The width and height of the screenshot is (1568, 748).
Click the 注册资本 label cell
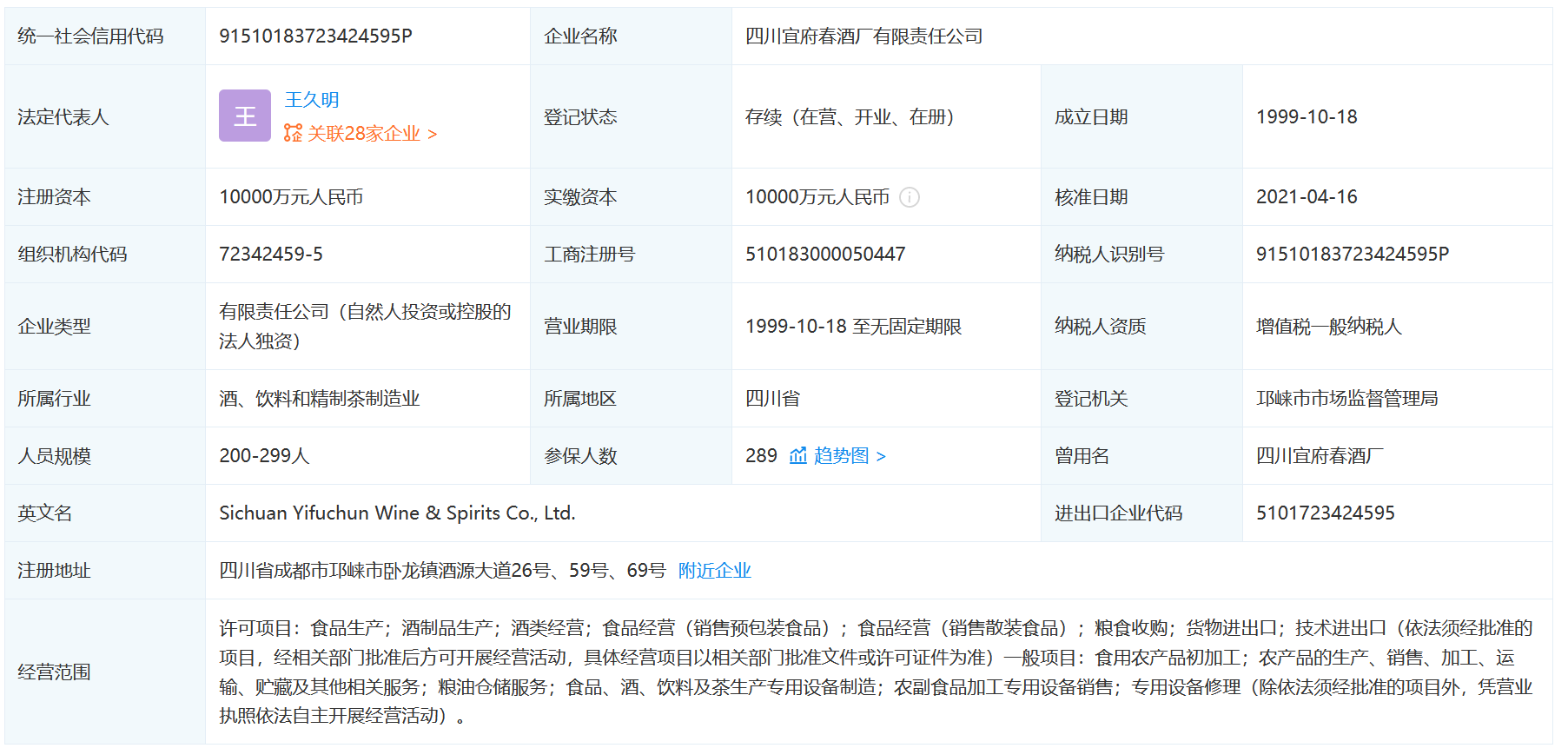pos(105,197)
